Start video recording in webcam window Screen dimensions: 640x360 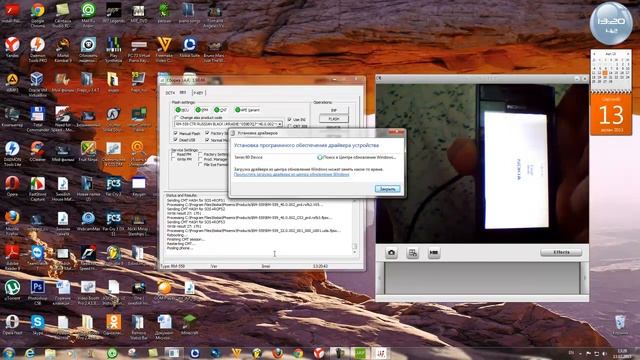coord(434,253)
